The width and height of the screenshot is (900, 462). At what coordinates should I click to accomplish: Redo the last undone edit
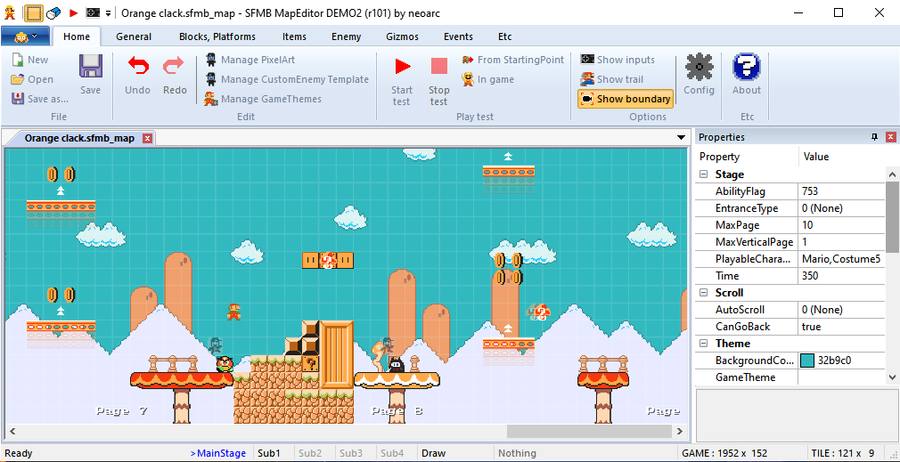click(x=174, y=75)
